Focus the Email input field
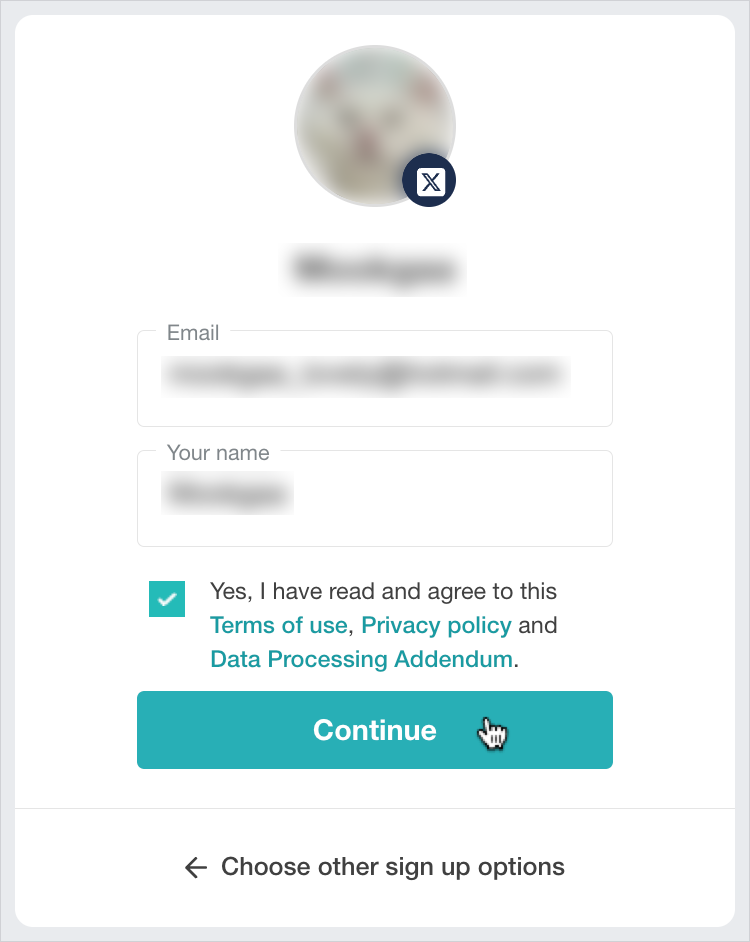 tap(375, 380)
